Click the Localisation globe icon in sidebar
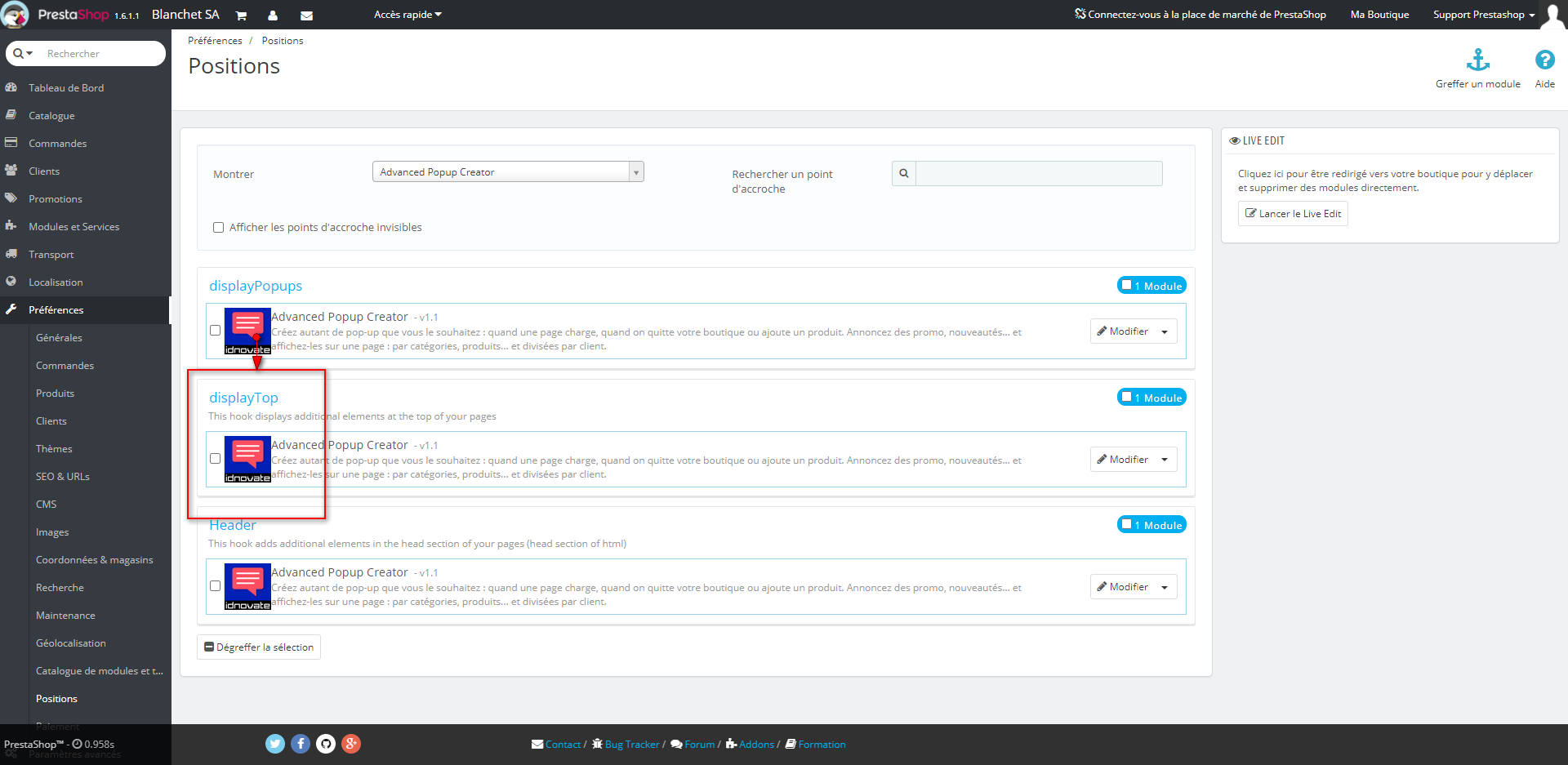Screen dimensions: 1568x765 11,282
